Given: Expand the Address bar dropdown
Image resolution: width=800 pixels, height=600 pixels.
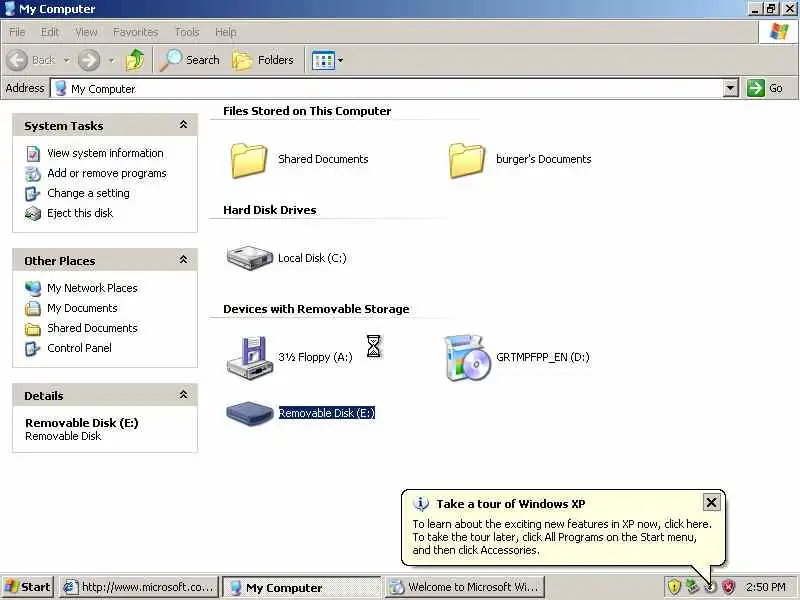Looking at the screenshot, I should point(731,88).
